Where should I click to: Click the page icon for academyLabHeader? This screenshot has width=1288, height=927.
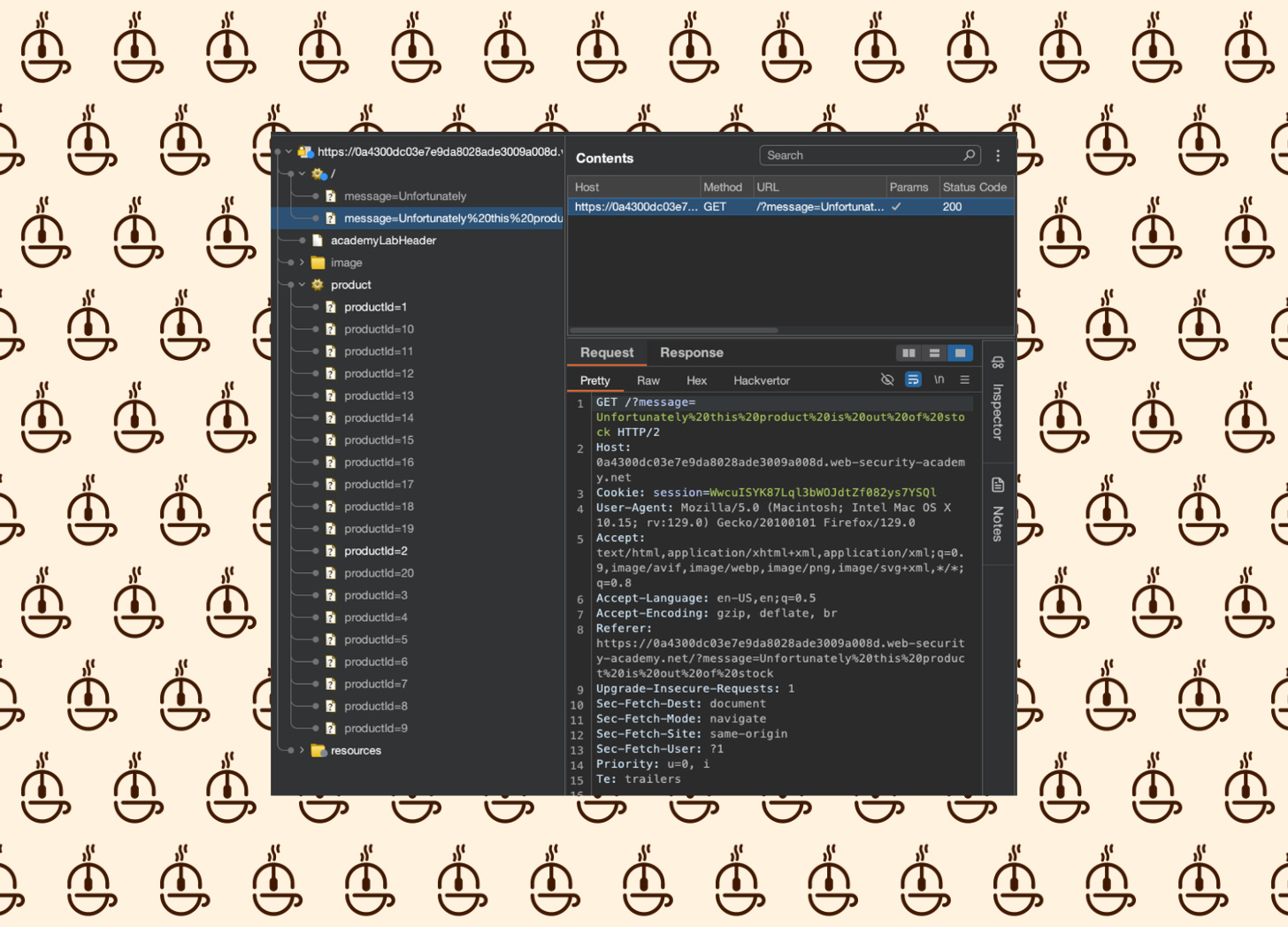pos(318,241)
